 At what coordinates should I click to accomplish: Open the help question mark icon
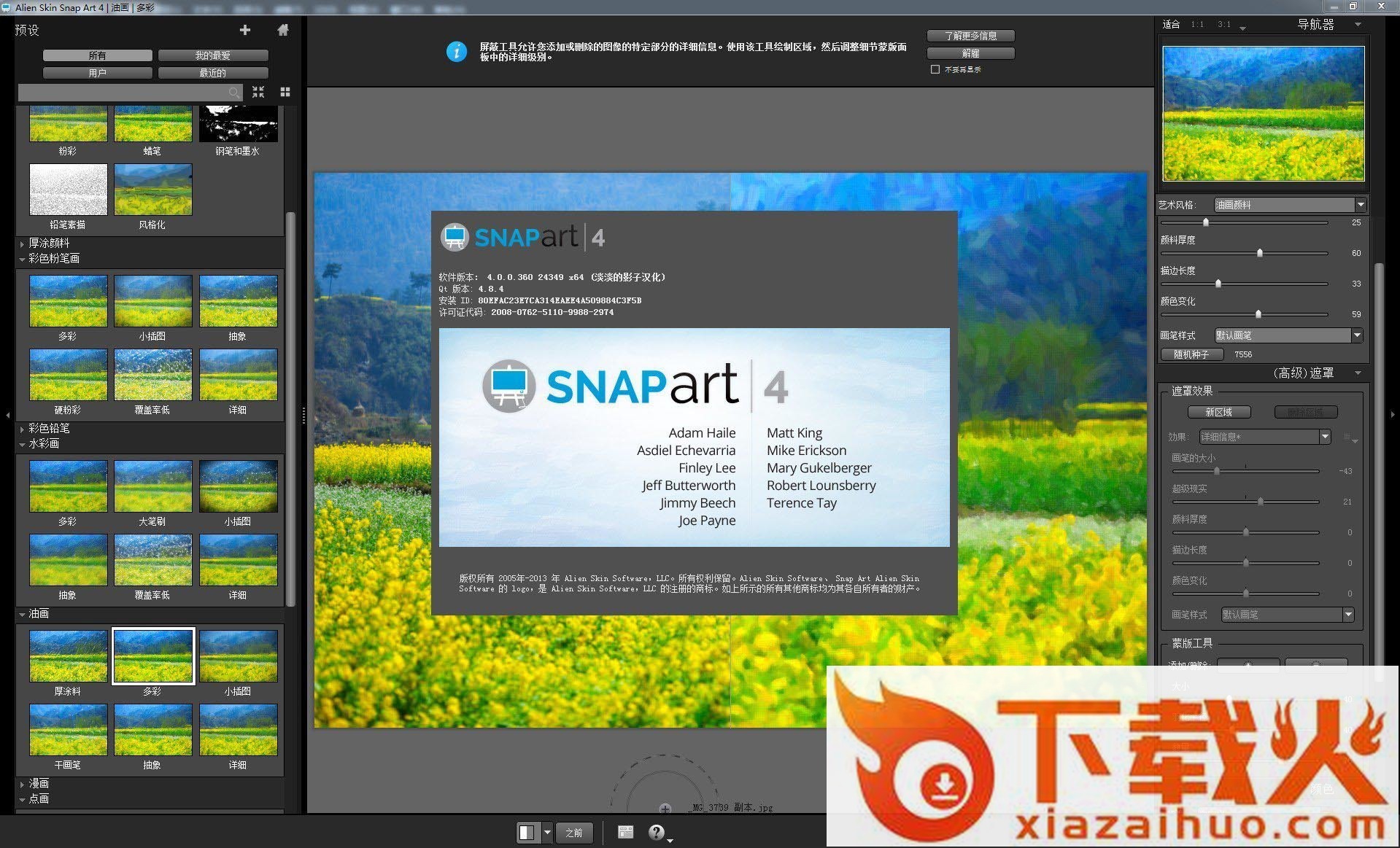coord(657,832)
